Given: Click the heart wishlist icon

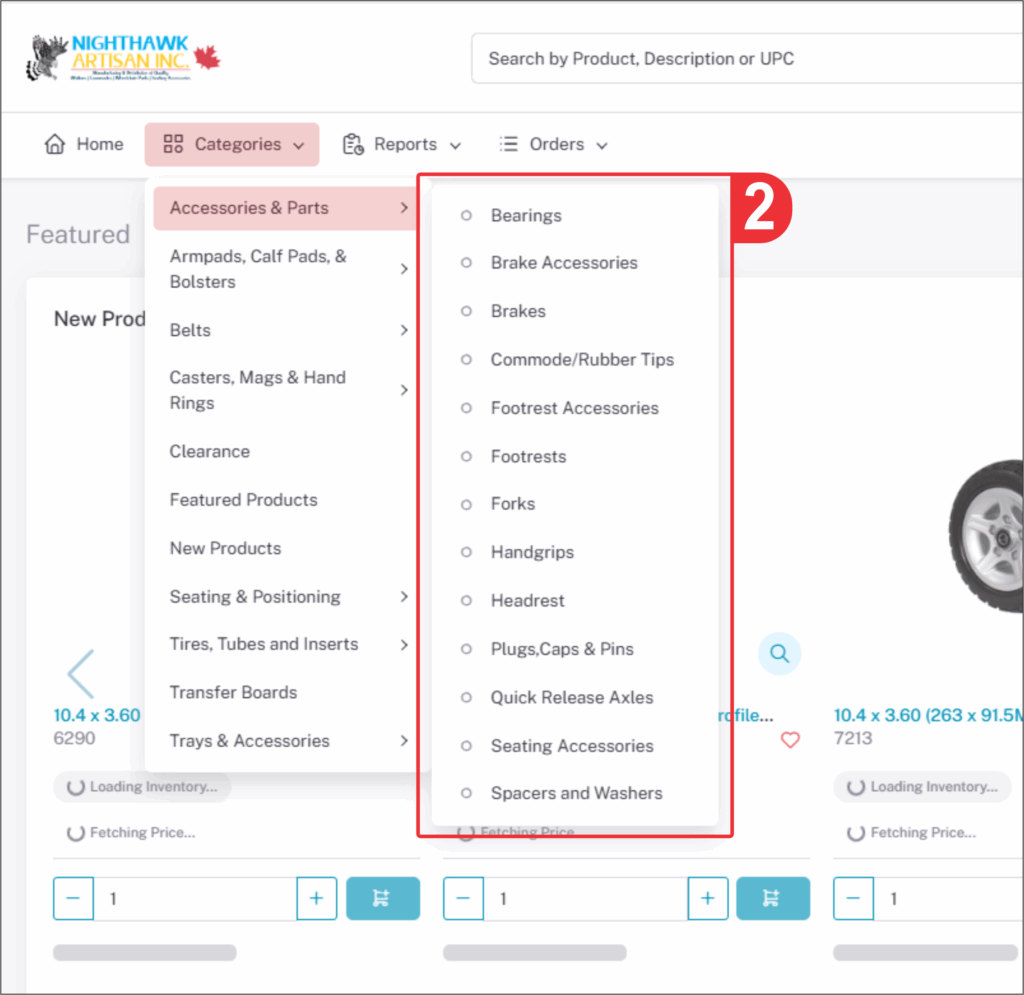Looking at the screenshot, I should tap(790, 740).
